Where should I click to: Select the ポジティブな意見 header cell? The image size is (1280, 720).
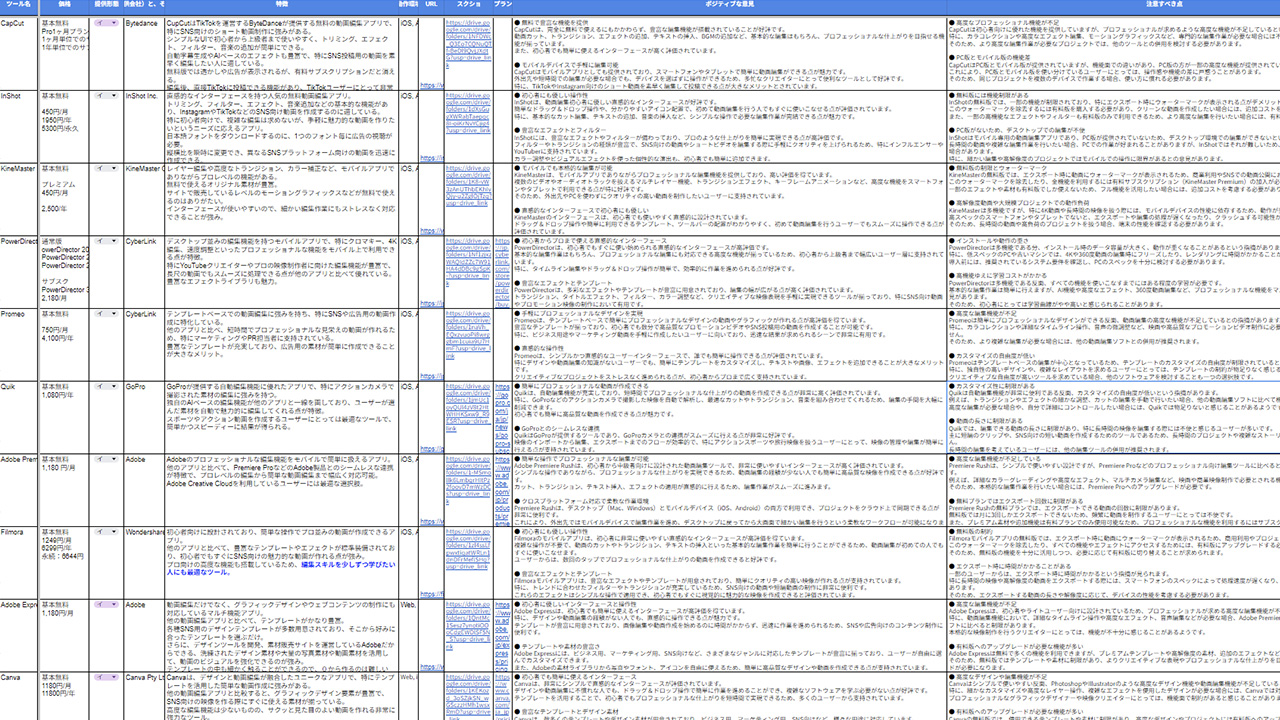click(x=730, y=6)
